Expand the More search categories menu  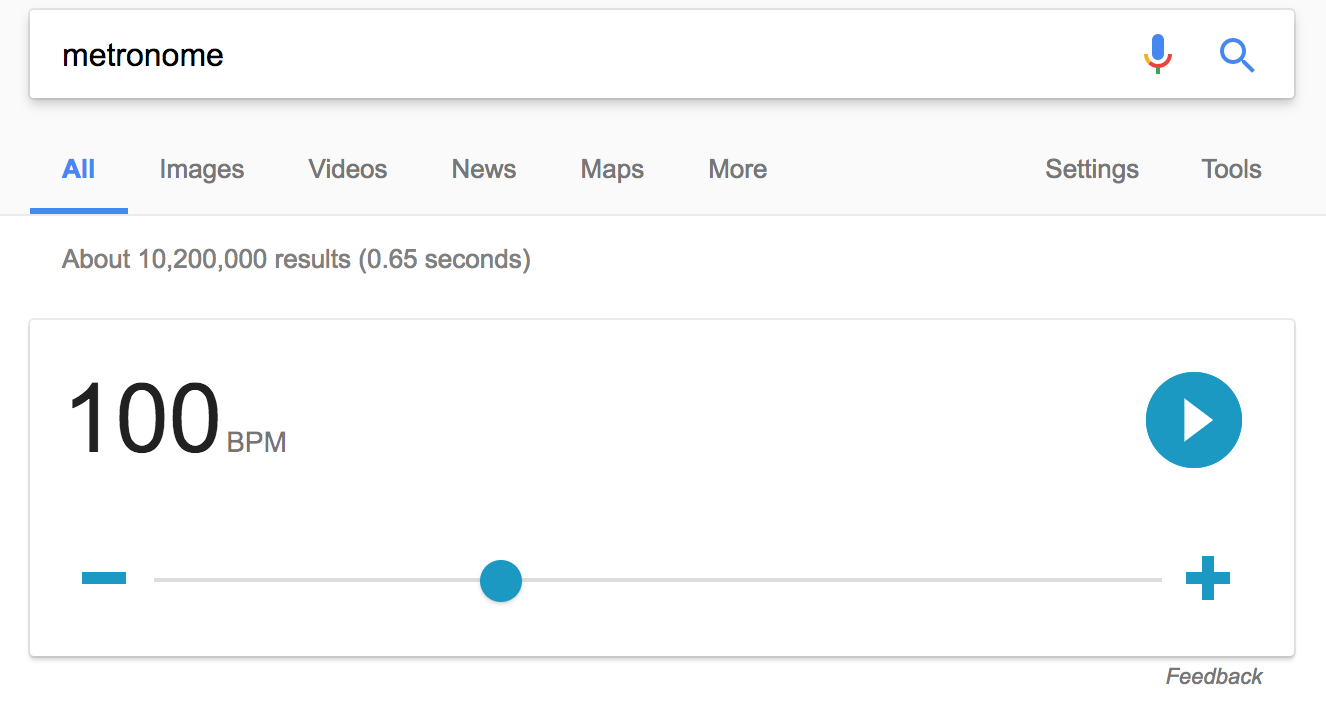point(738,169)
